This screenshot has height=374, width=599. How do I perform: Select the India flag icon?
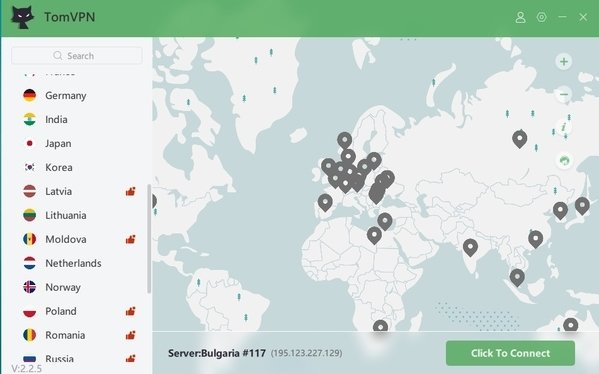tap(29, 120)
